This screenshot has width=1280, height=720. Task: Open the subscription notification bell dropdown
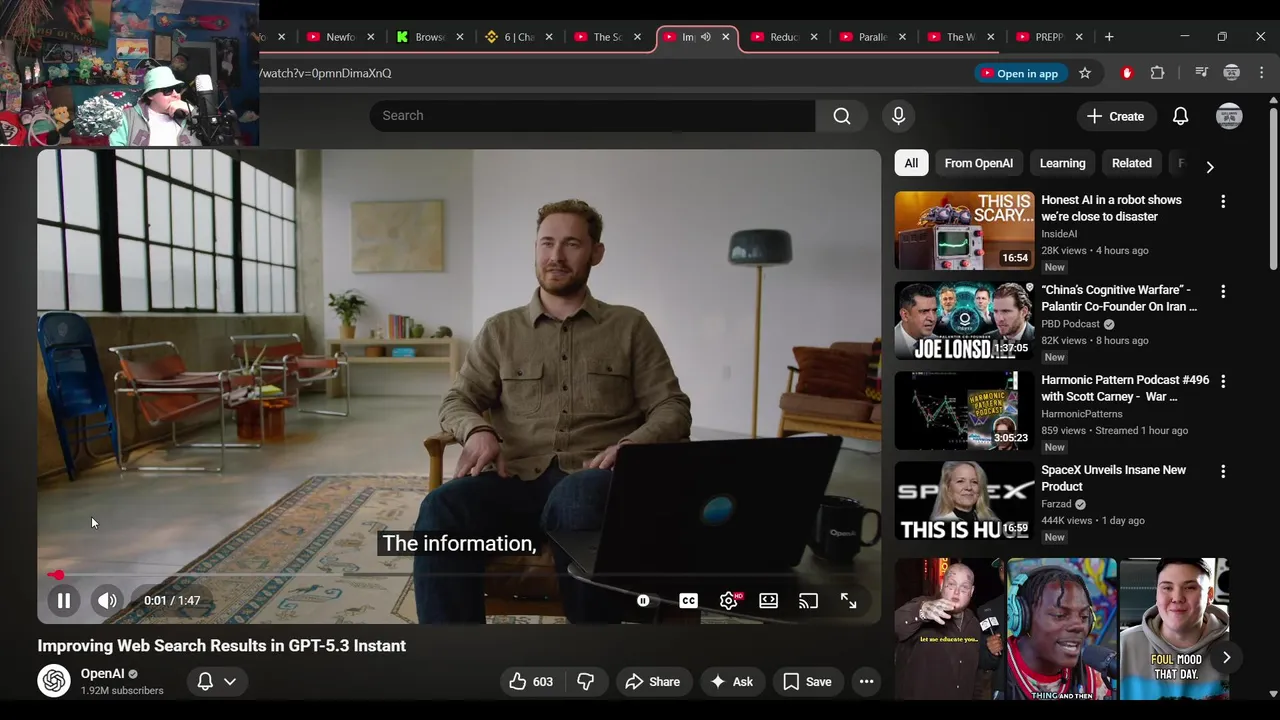pyautogui.click(x=217, y=682)
